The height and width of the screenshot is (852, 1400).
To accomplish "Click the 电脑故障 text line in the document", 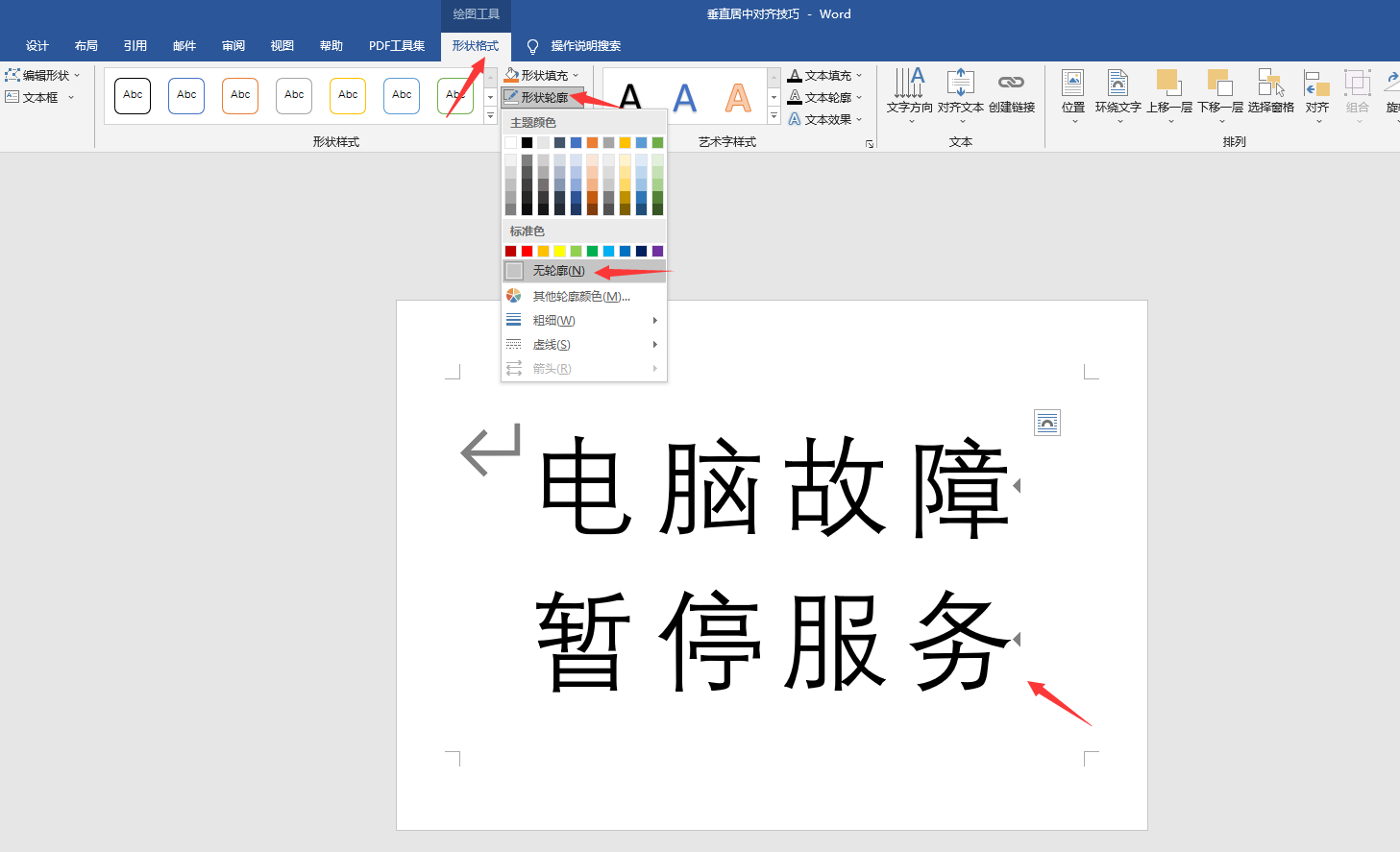I will pos(774,487).
